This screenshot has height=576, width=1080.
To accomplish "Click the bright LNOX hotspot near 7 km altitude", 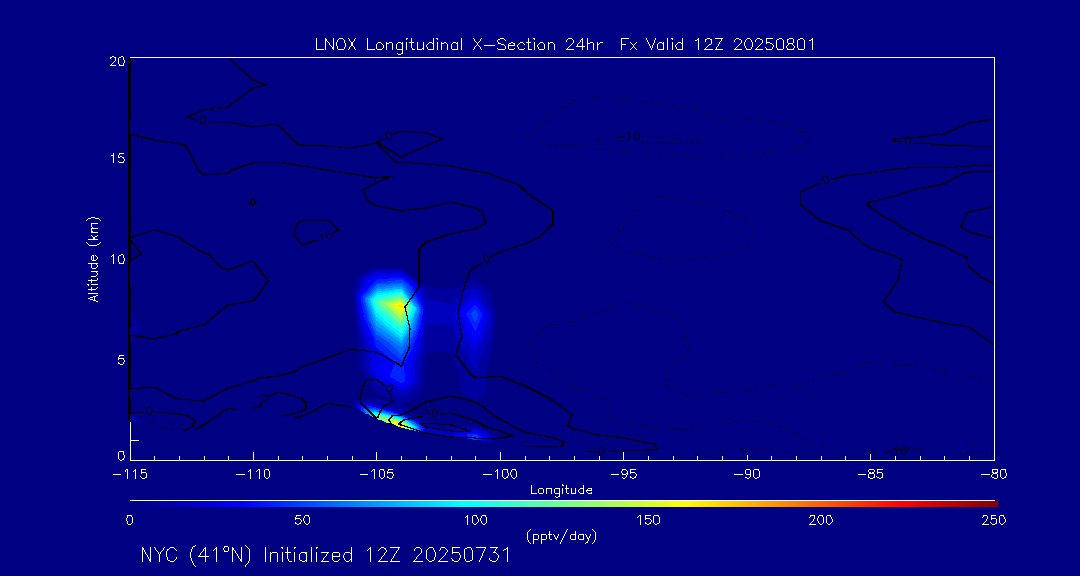I will tap(386, 308).
